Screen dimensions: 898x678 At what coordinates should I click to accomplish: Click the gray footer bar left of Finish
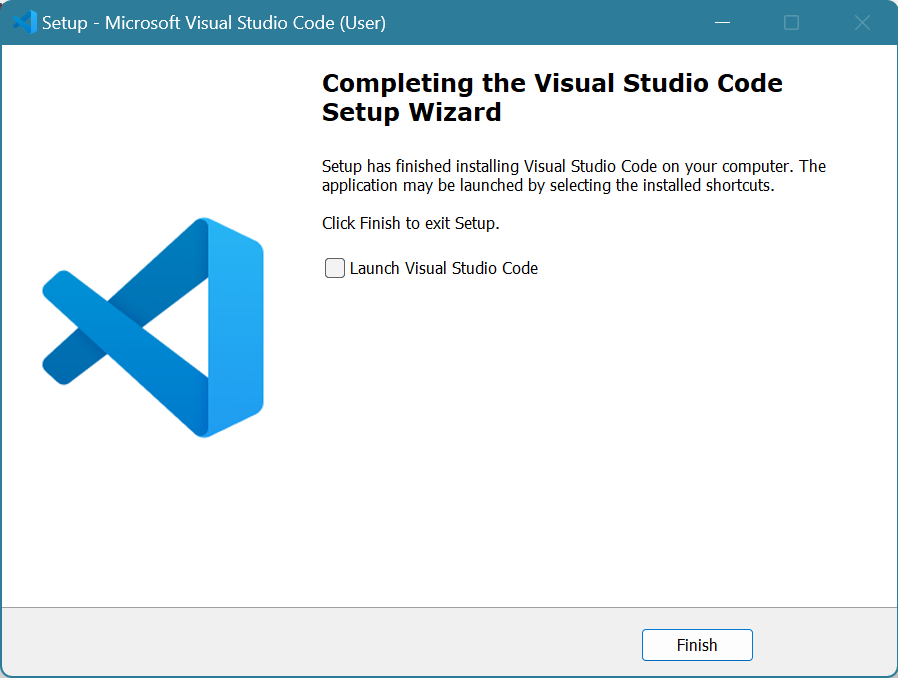(320, 644)
